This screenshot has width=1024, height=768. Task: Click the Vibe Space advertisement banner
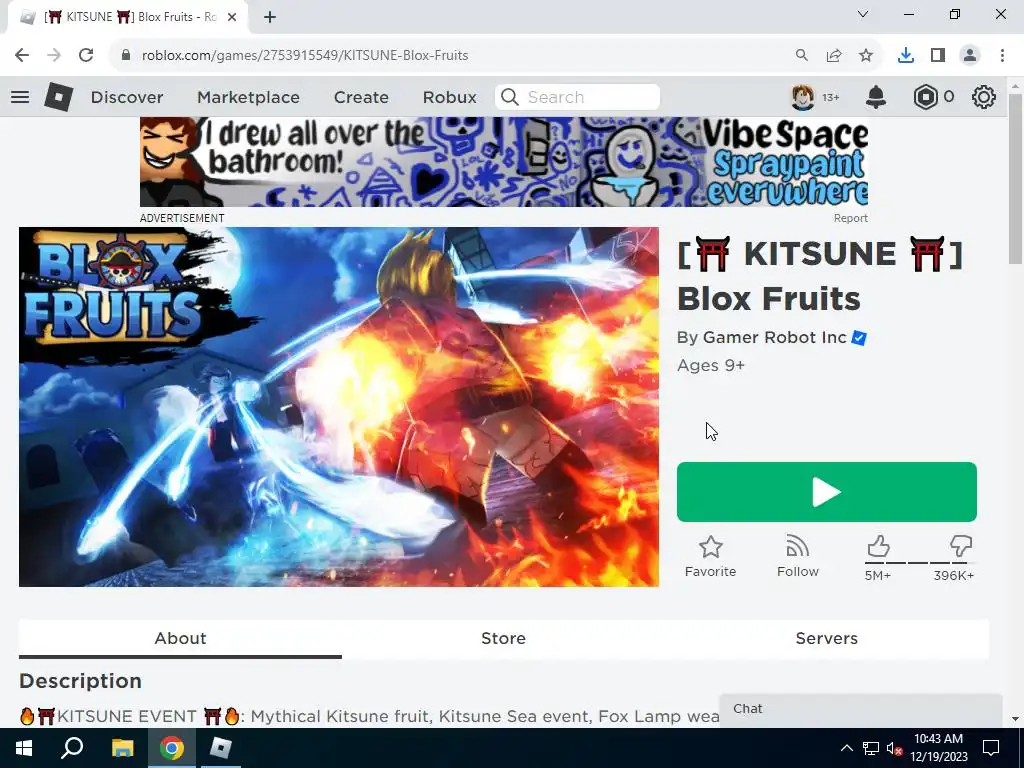tap(504, 162)
